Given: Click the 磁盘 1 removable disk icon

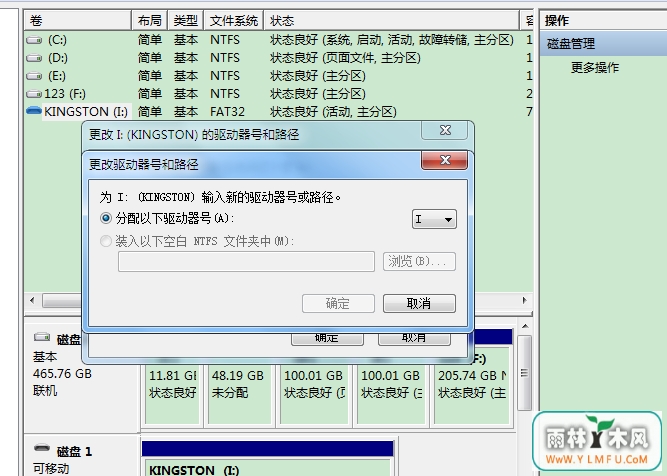Looking at the screenshot, I should coord(42,448).
